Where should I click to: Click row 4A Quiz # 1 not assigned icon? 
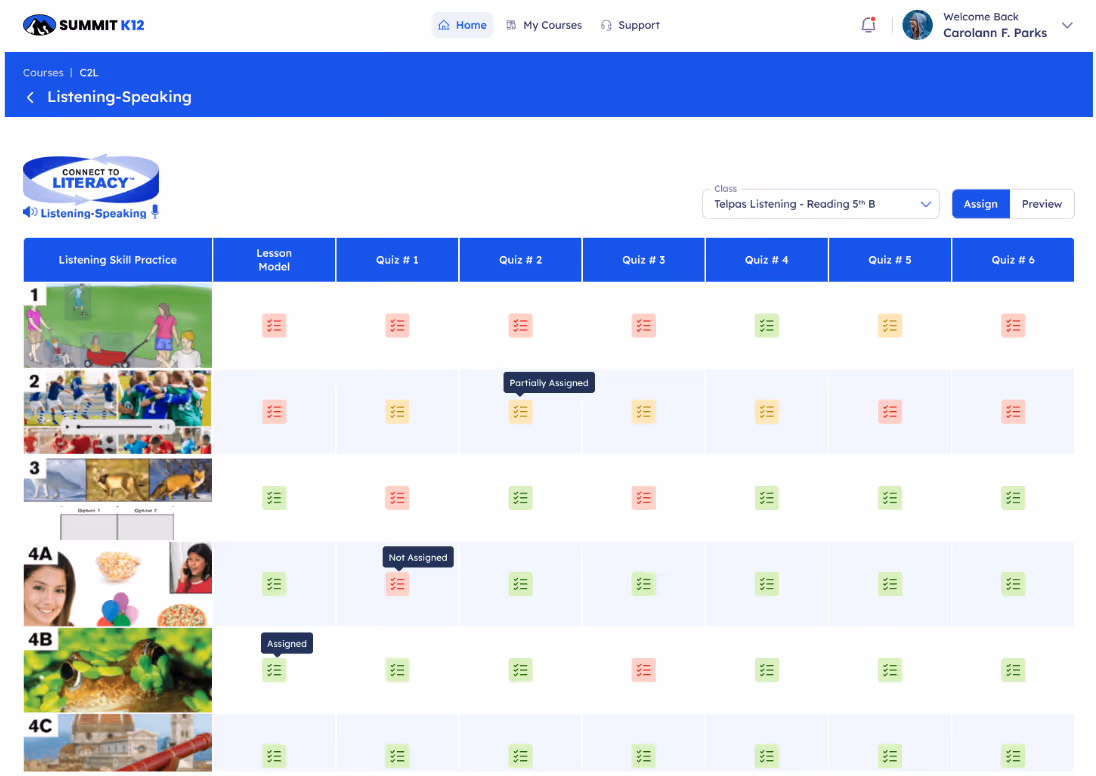[x=397, y=584]
